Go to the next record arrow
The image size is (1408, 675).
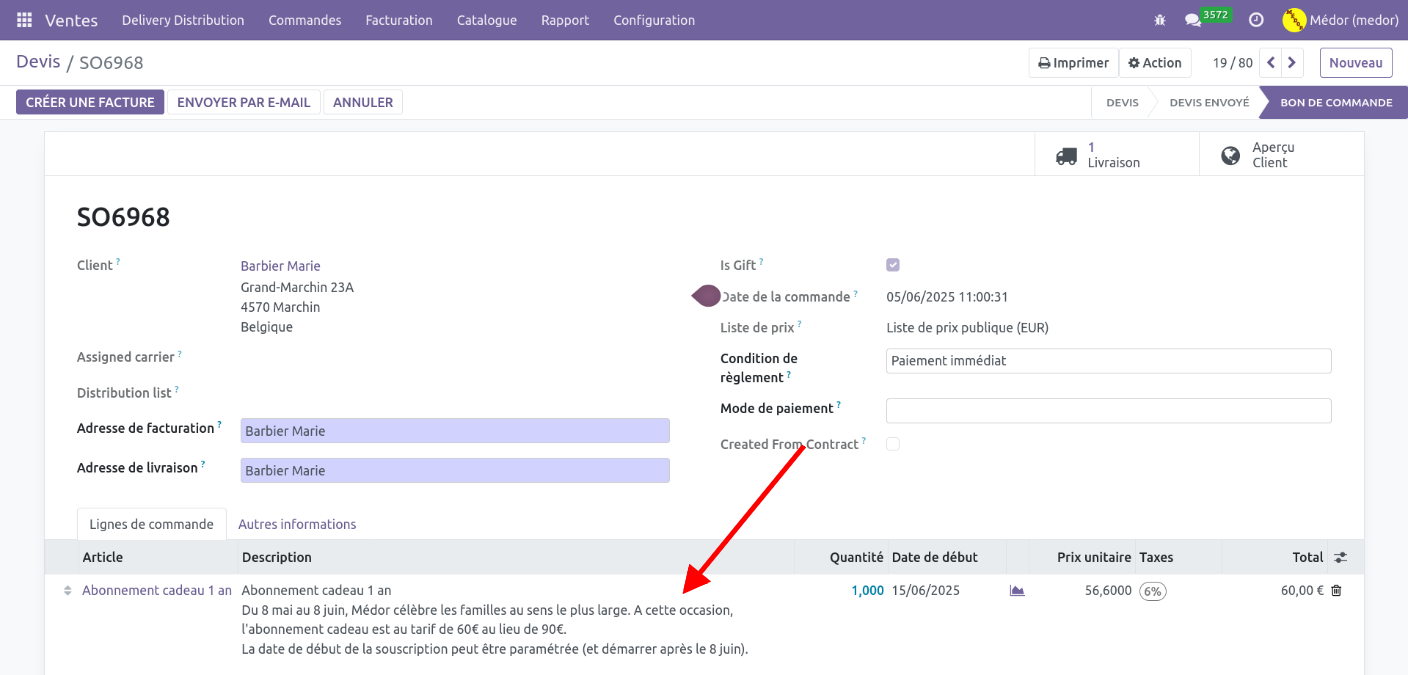(x=1292, y=63)
